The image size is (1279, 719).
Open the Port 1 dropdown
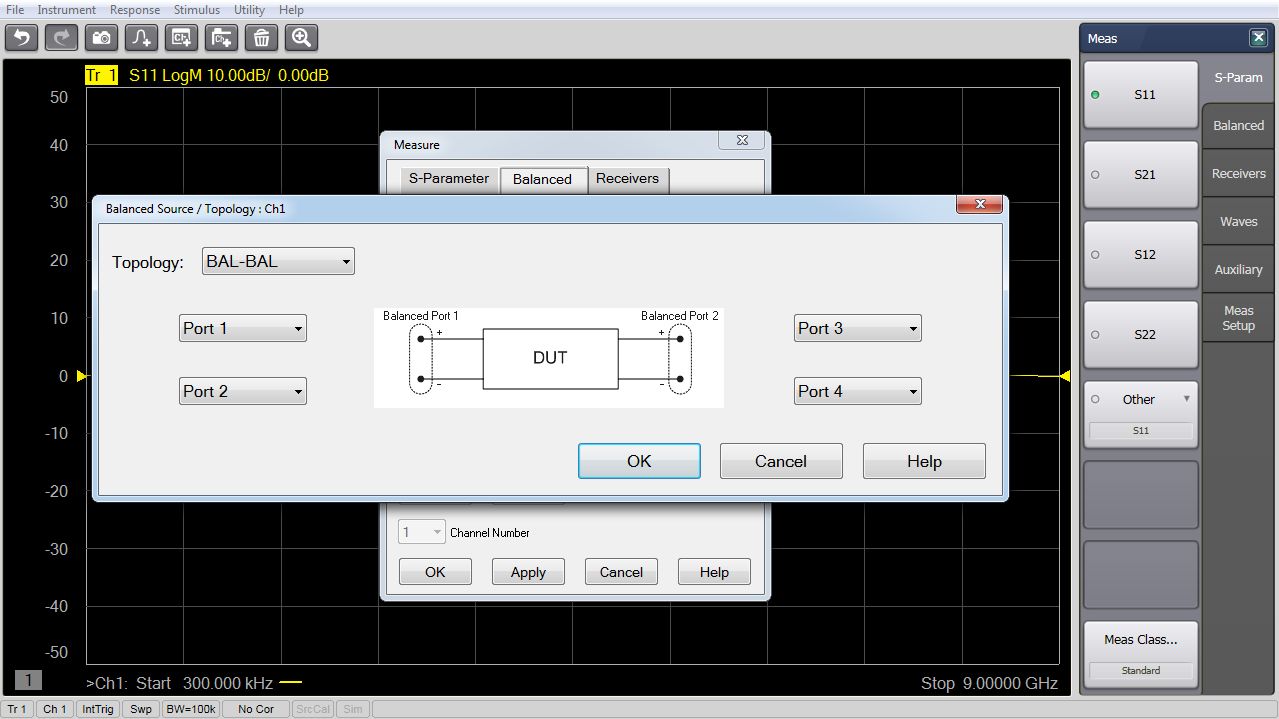pos(243,329)
